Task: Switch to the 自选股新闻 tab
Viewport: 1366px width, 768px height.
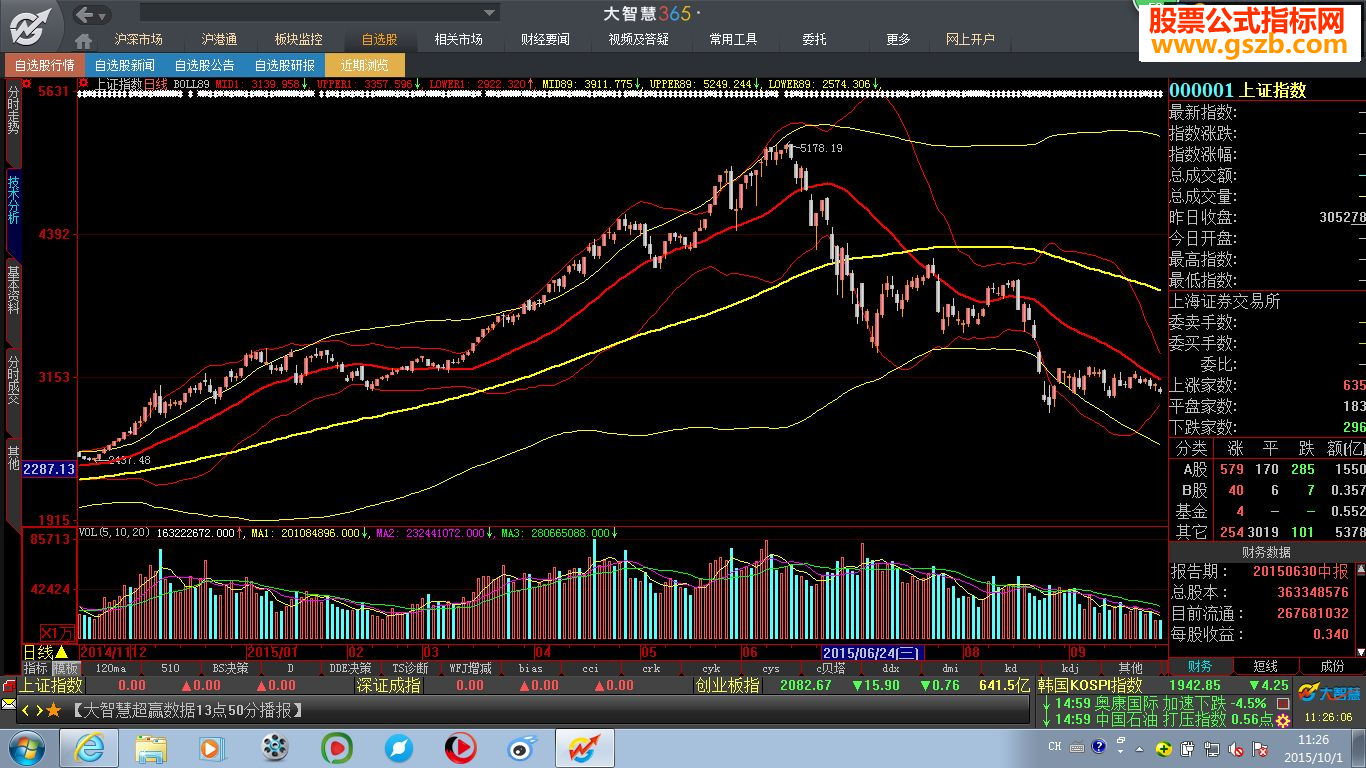Action: click(124, 65)
